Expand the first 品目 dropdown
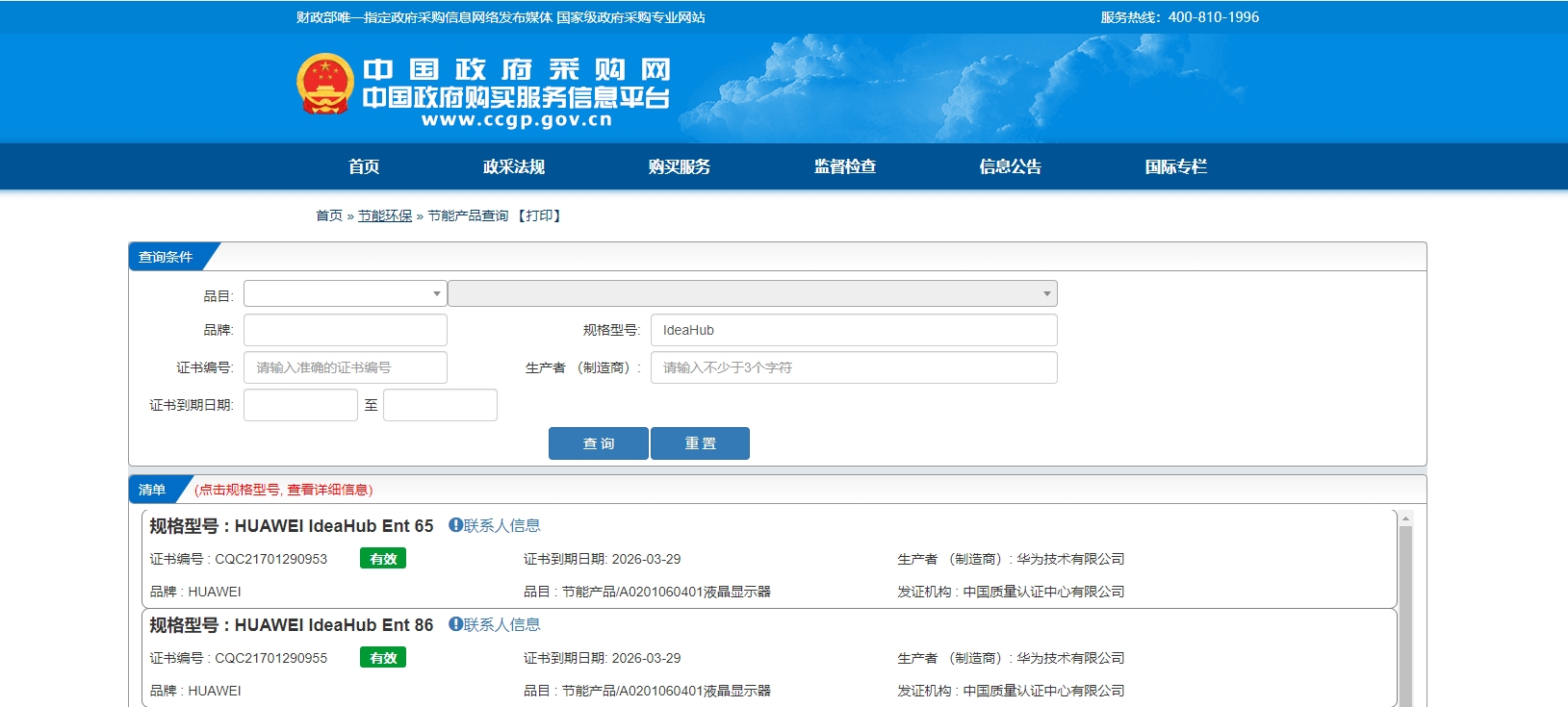The image size is (1568, 707). (345, 293)
